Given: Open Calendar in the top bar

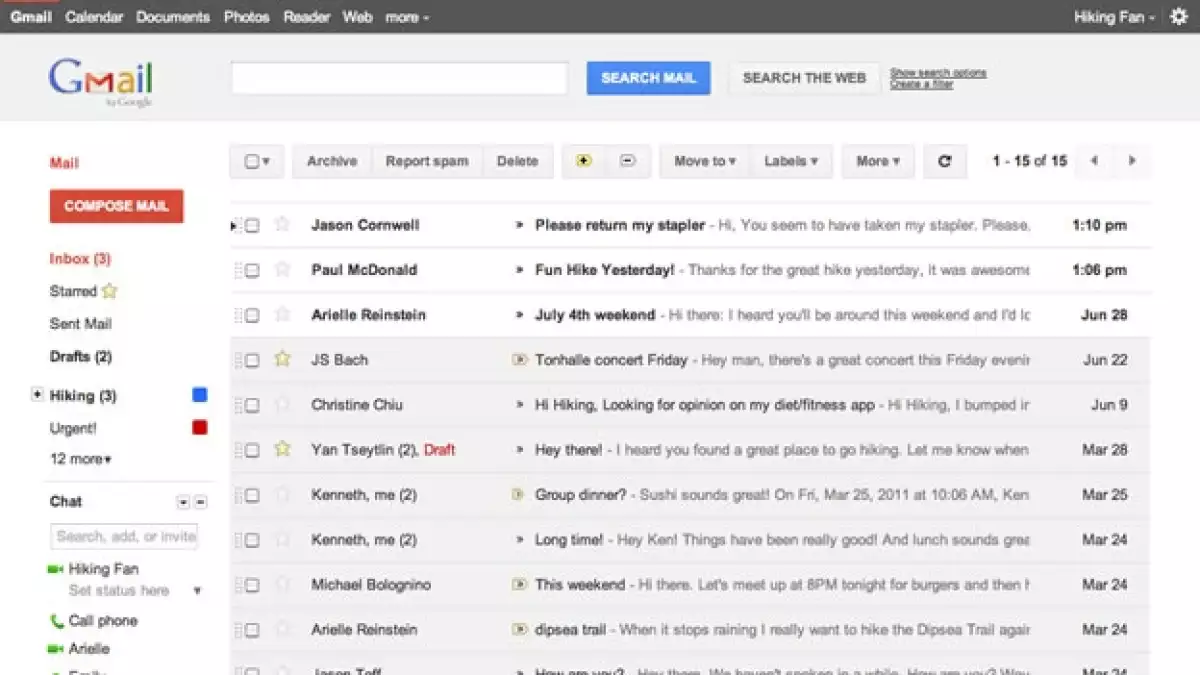Looking at the screenshot, I should click(x=95, y=17).
